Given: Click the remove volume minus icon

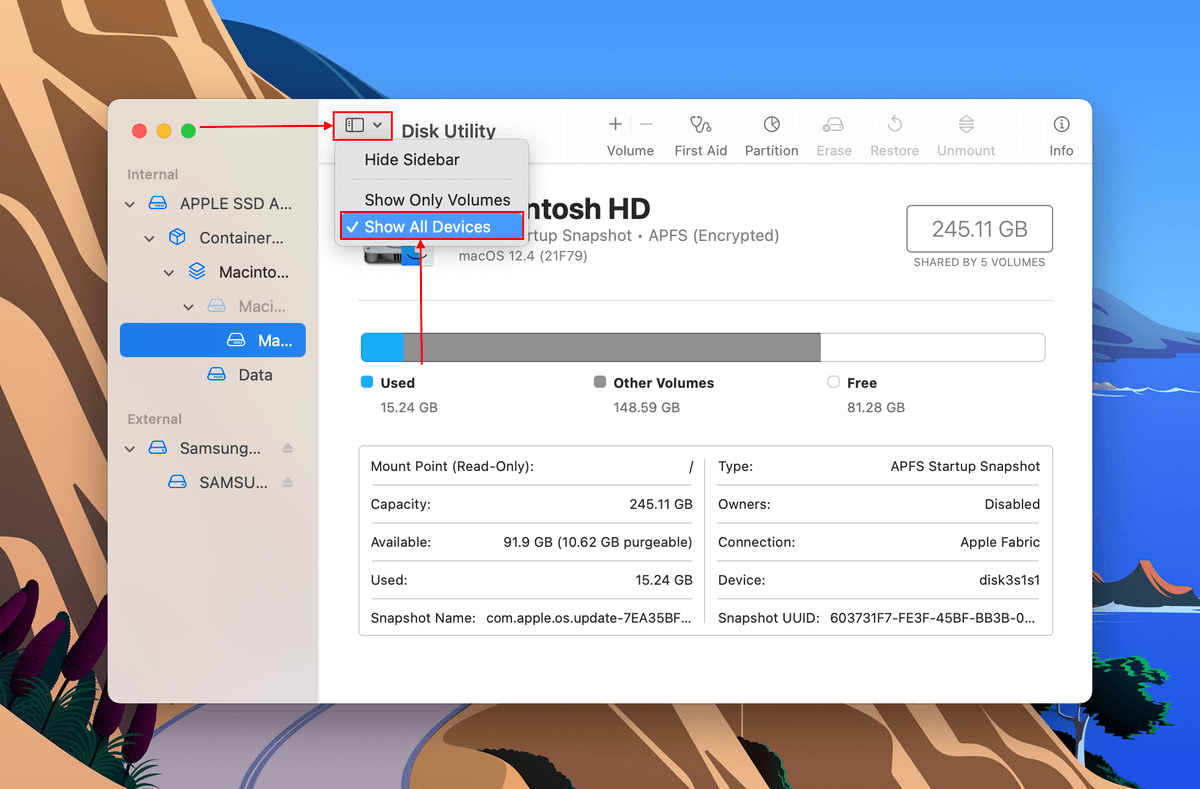Looking at the screenshot, I should click(x=646, y=124).
